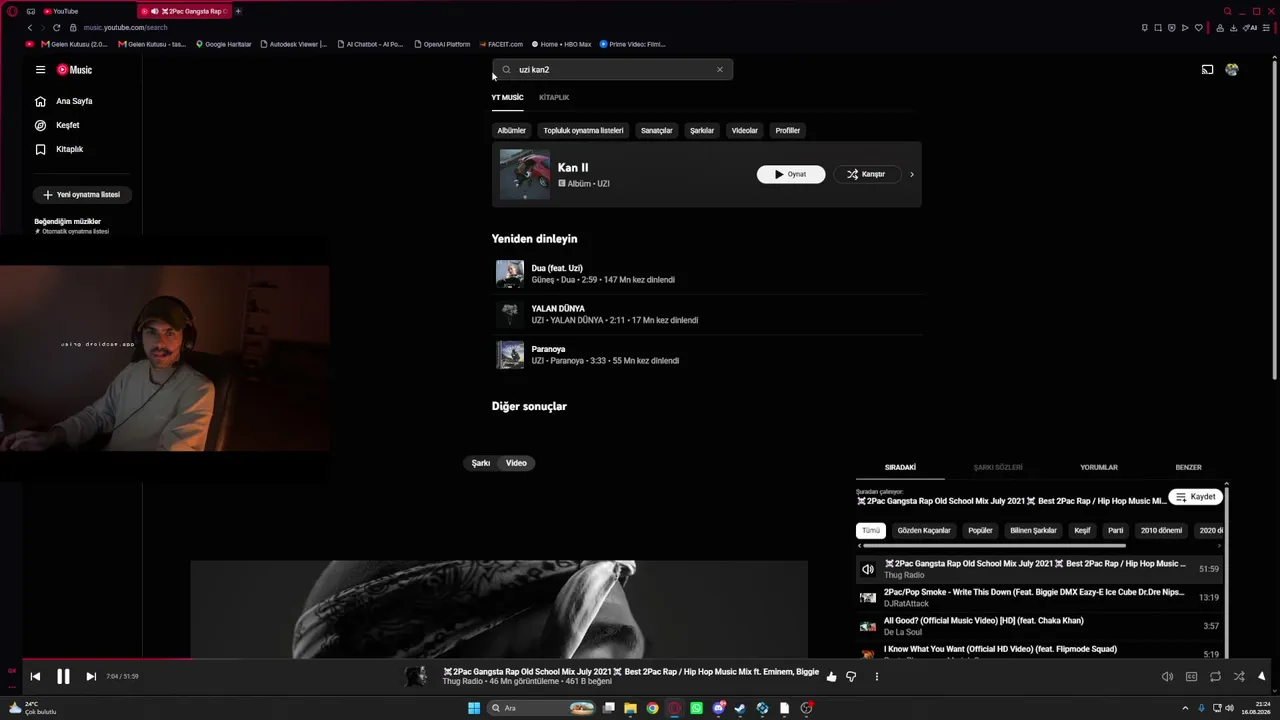Open the BENZER related tab

point(1188,468)
